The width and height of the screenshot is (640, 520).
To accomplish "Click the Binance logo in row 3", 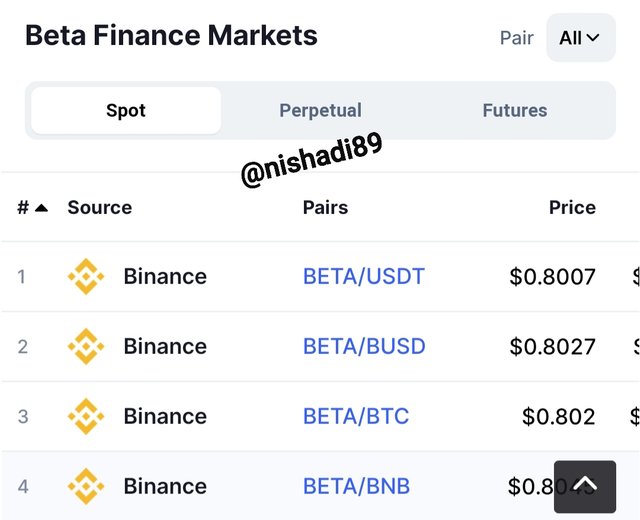I will point(86,416).
